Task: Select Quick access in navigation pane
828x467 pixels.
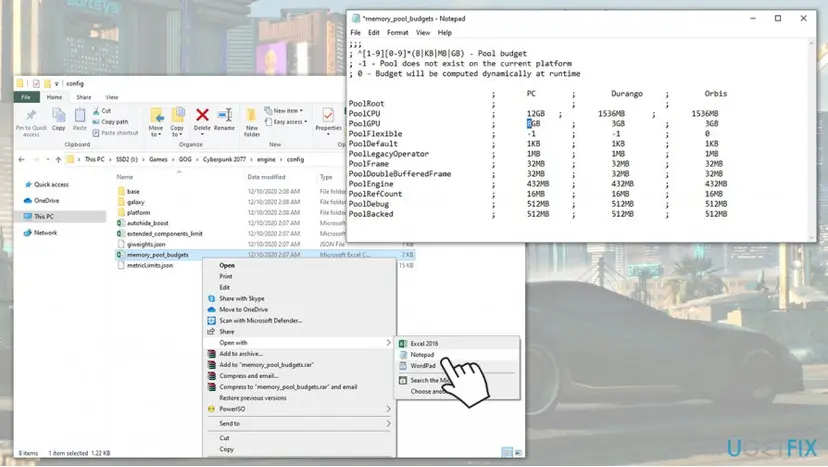Action: click(51, 184)
